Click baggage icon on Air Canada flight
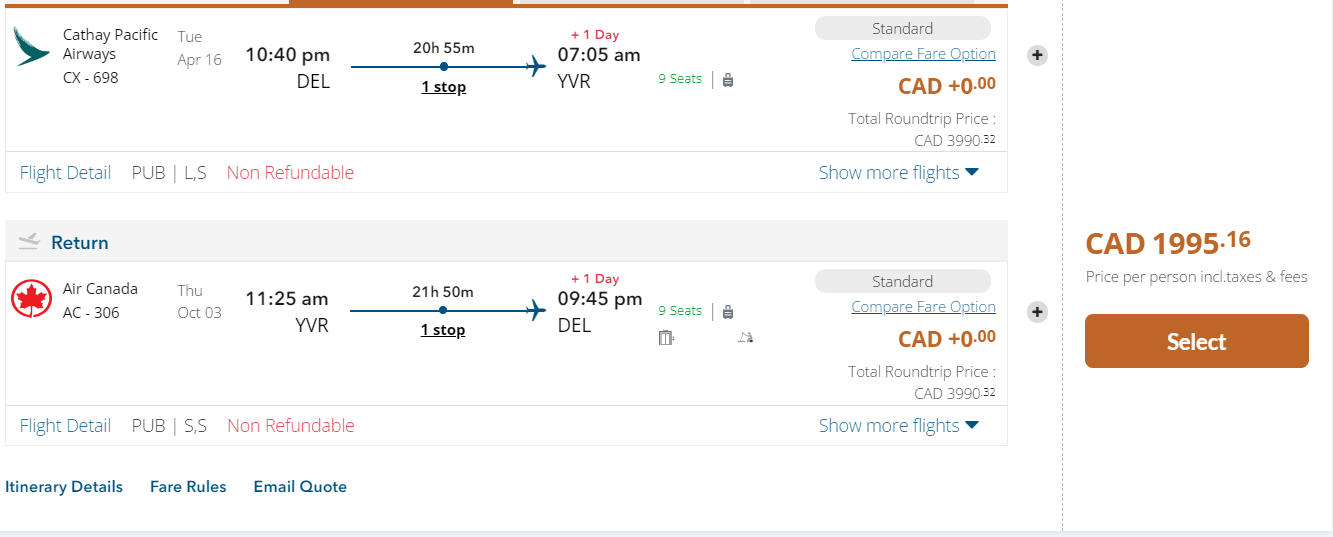Image resolution: width=1333 pixels, height=537 pixels. coord(727,312)
